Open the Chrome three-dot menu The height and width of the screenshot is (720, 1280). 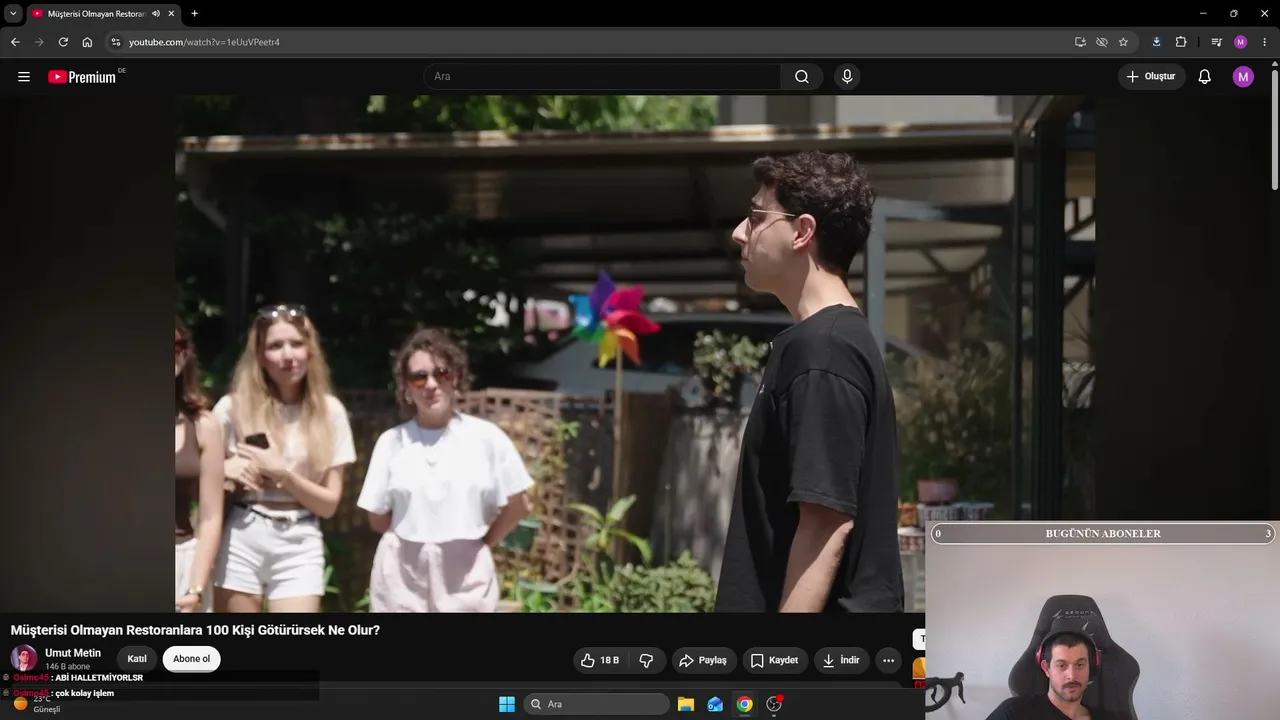(x=1264, y=42)
